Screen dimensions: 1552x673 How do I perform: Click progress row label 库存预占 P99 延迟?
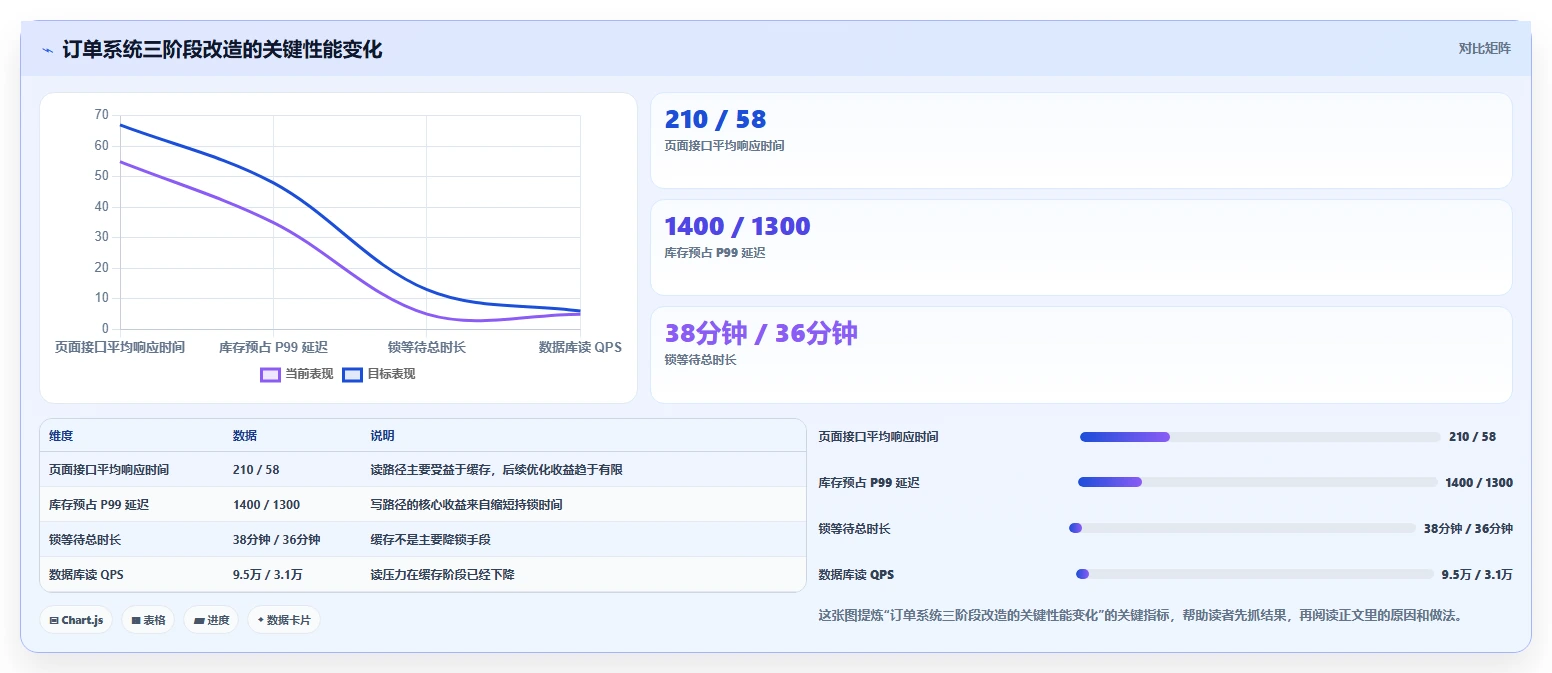pos(868,483)
